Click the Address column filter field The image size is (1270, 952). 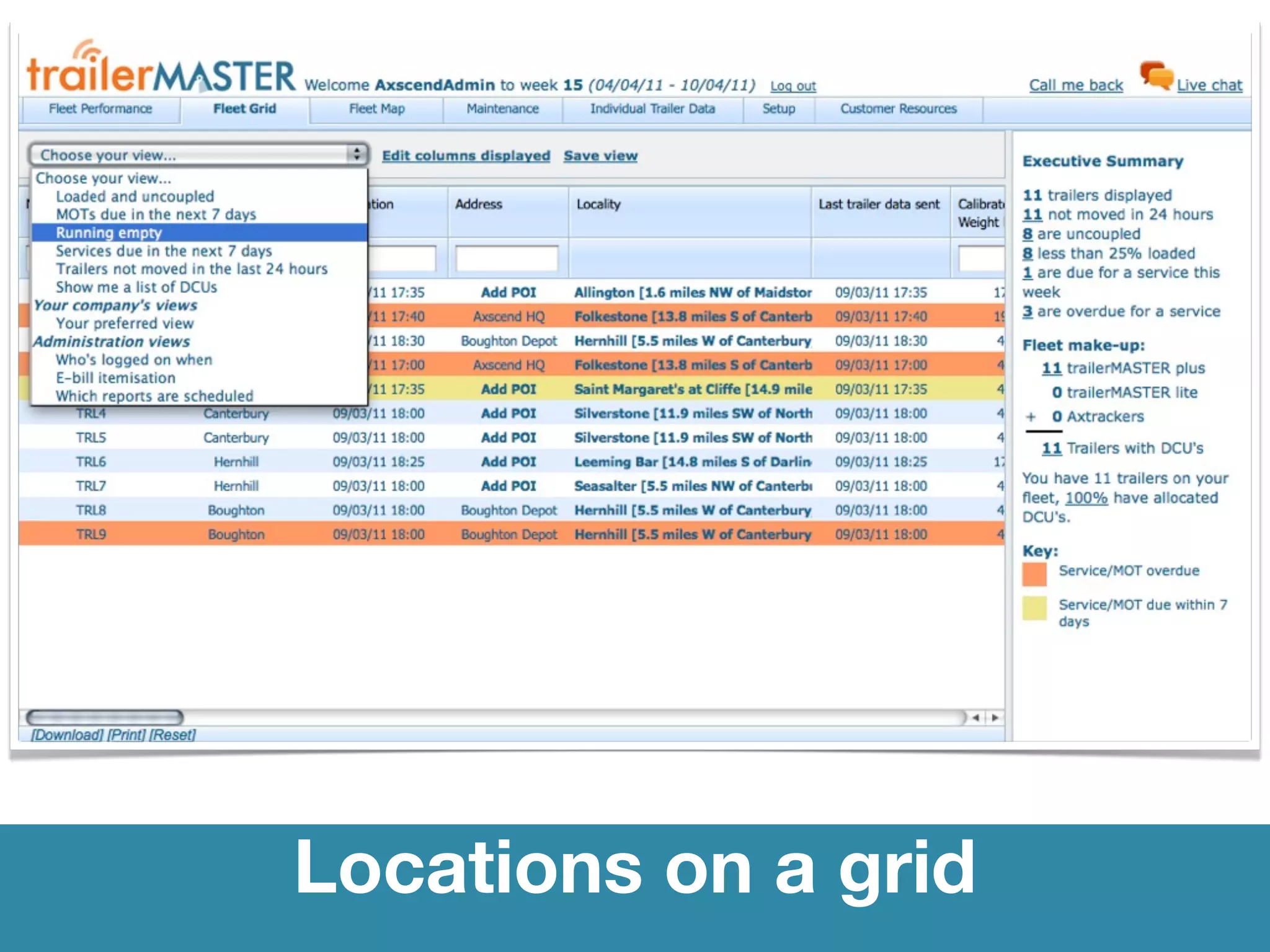507,258
